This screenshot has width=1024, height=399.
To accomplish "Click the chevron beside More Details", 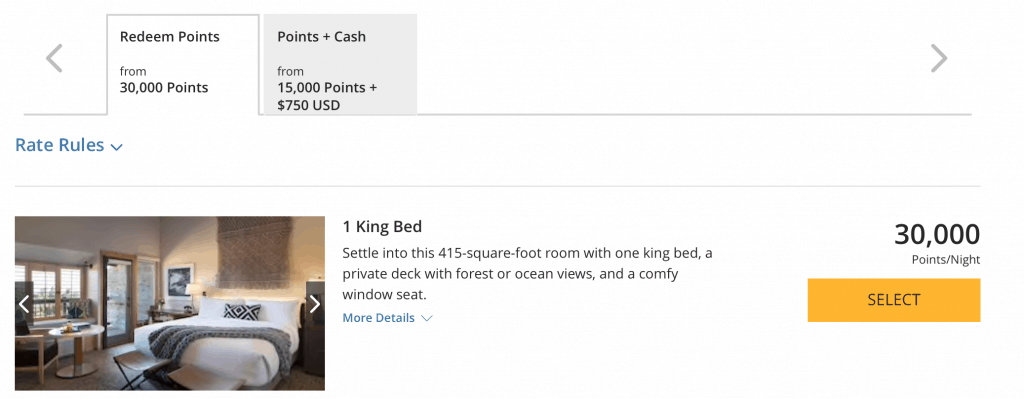I will click(x=426, y=318).
